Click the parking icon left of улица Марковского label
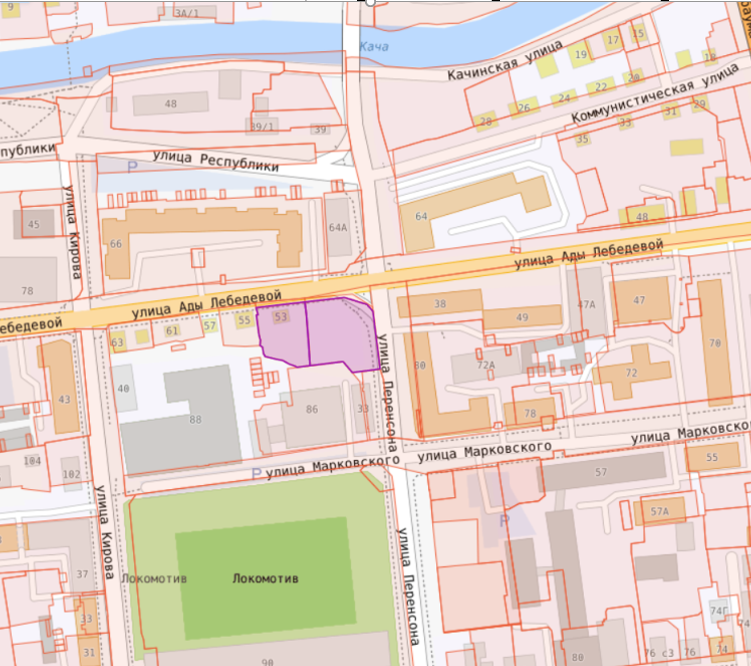 pyautogui.click(x=256, y=473)
